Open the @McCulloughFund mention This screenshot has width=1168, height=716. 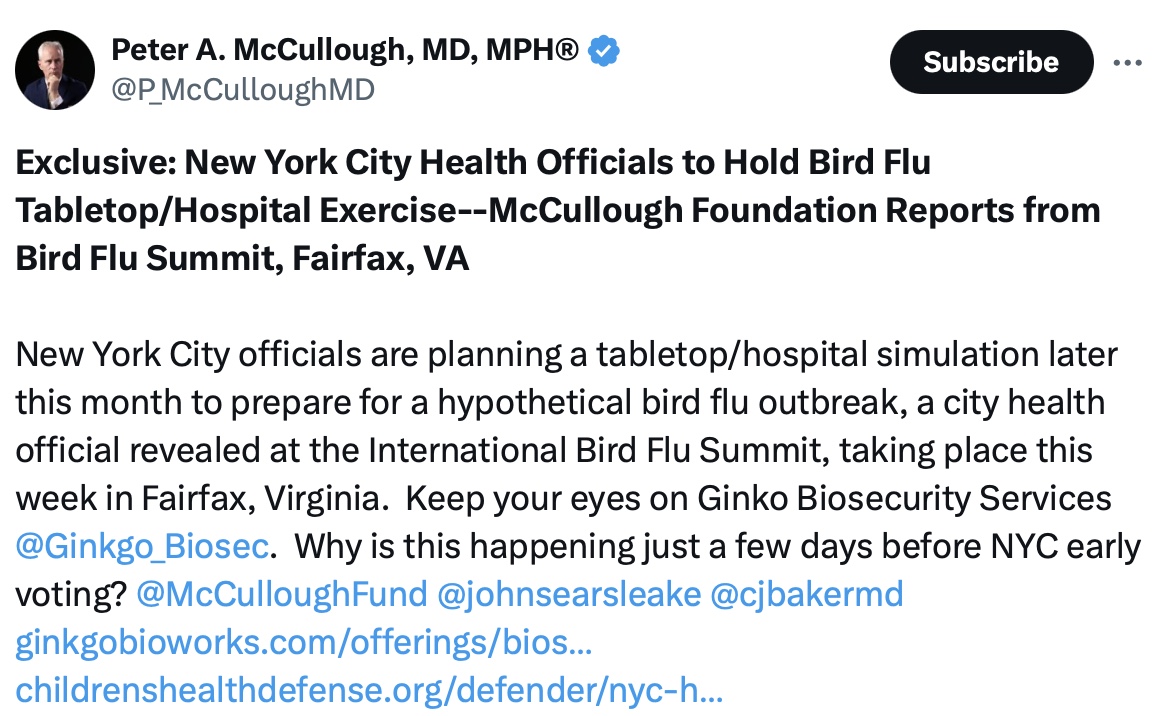click(281, 594)
